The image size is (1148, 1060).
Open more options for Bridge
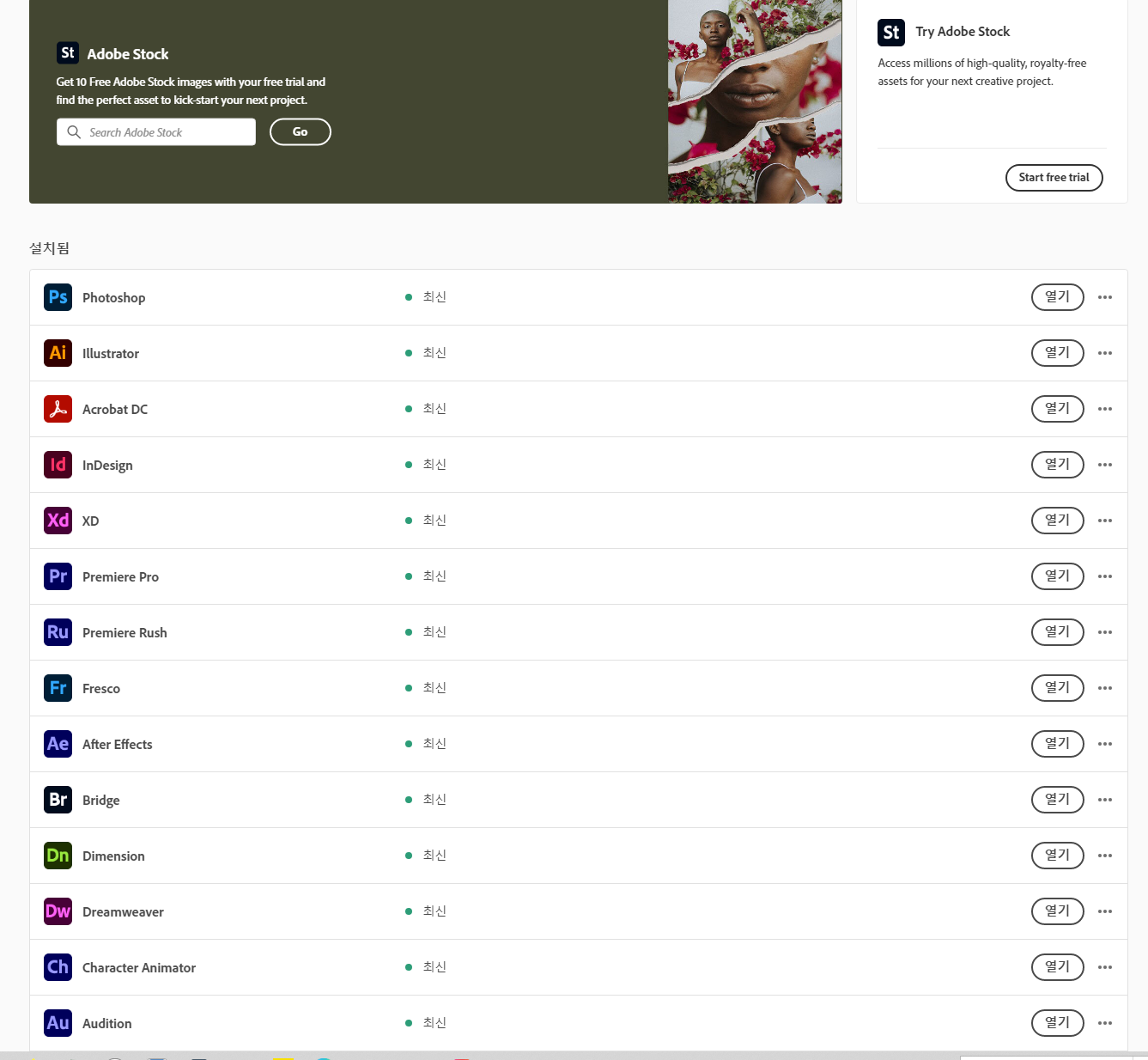(1105, 800)
